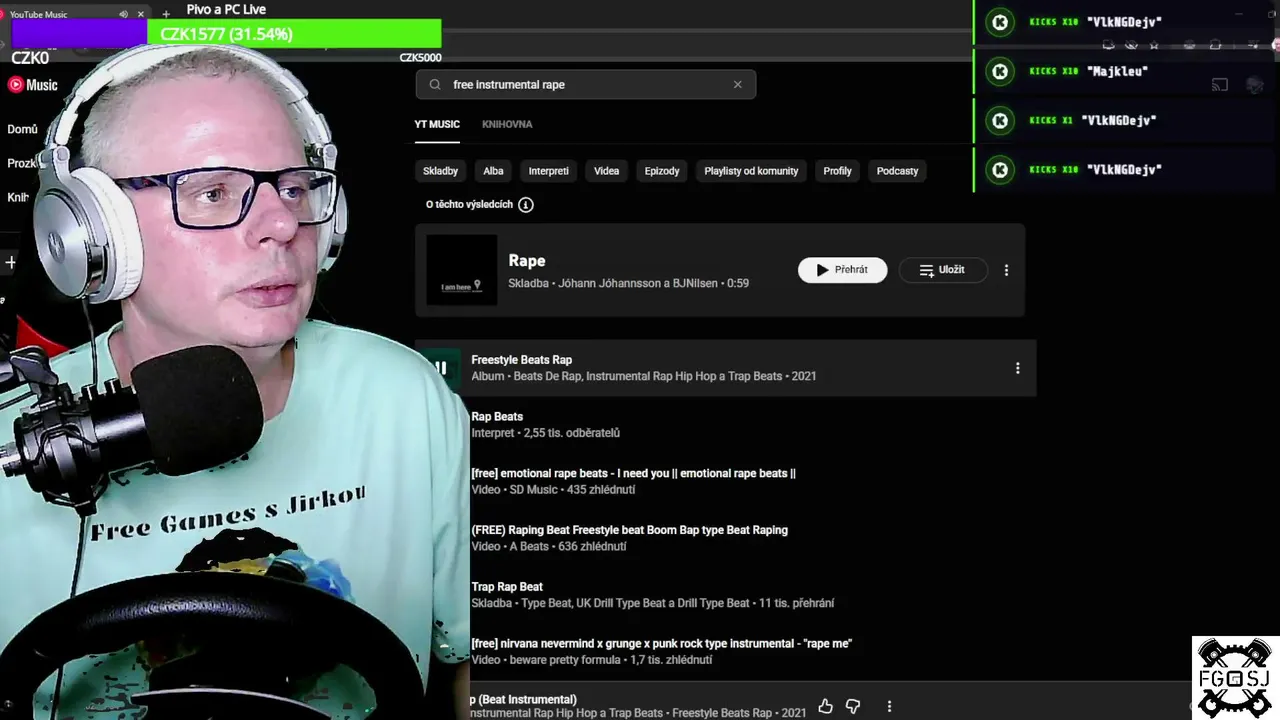Click the Kick icon beside Majkleu alert
1280x720 pixels.
pyautogui.click(x=999, y=71)
